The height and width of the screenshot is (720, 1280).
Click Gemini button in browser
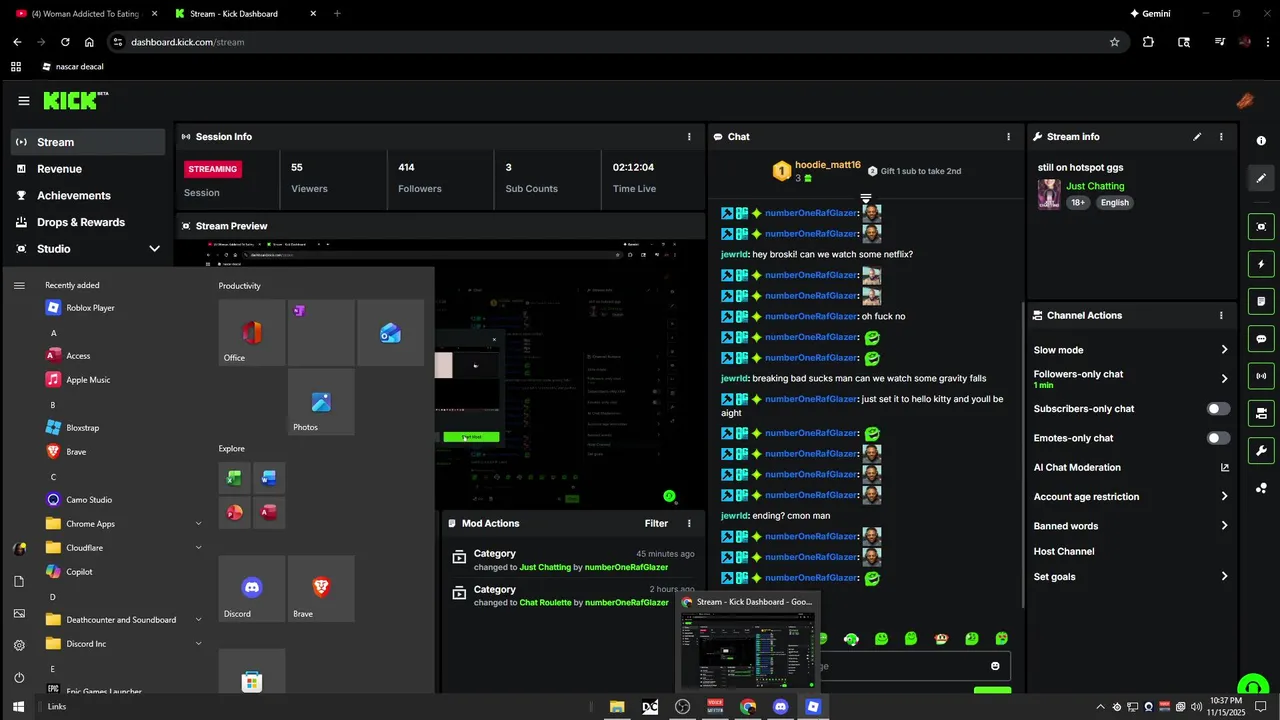point(1150,14)
